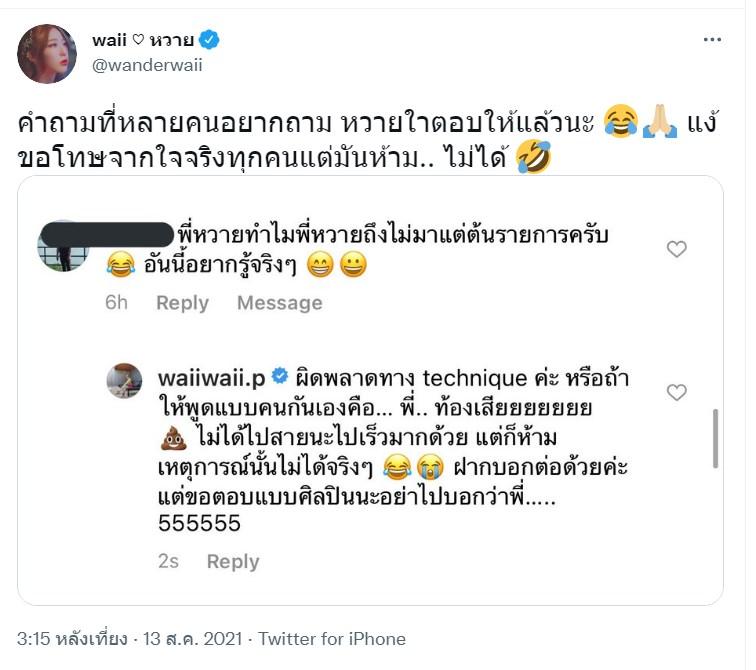Click the blue verified badge beside หวาย
The width and height of the screenshot is (756, 670).
[x=209, y=40]
